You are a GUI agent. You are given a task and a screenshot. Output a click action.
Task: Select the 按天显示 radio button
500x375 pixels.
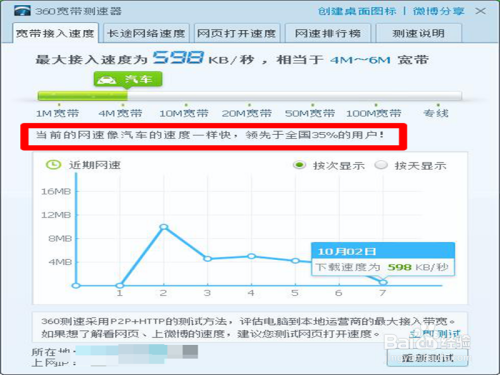click(381, 165)
